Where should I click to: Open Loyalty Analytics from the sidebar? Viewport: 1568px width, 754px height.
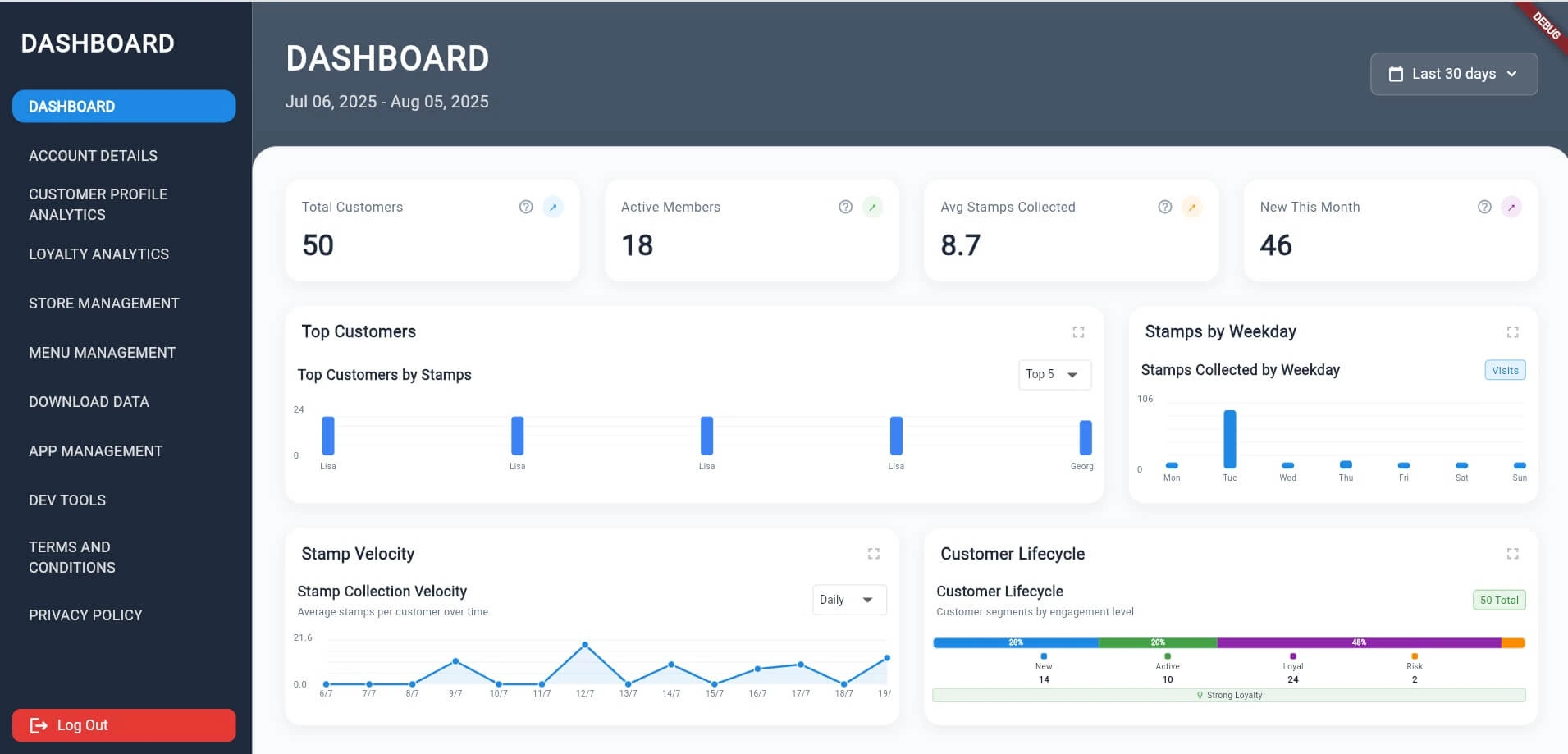98,254
